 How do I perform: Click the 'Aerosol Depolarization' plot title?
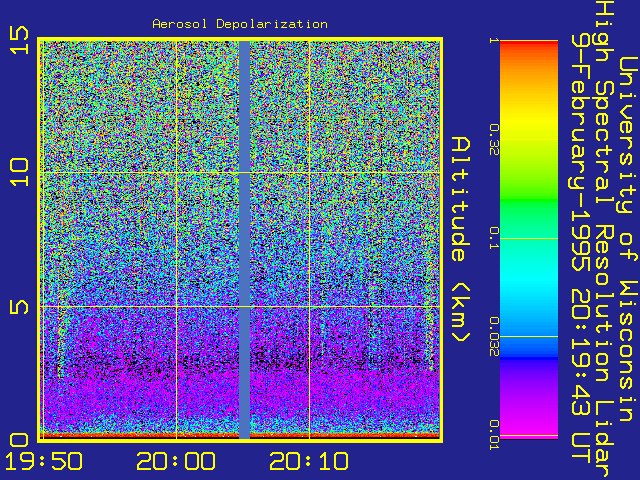tap(240, 24)
